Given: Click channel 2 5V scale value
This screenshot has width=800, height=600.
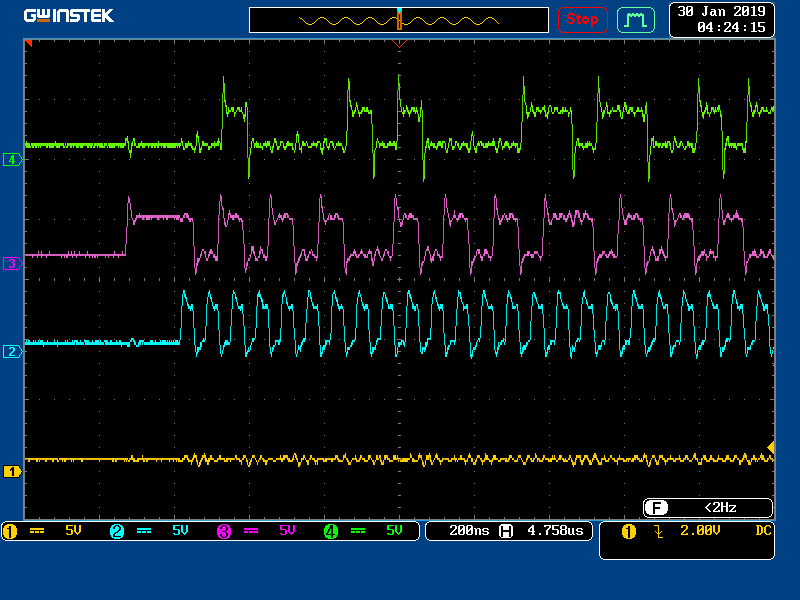Looking at the screenshot, I should pos(181,531).
